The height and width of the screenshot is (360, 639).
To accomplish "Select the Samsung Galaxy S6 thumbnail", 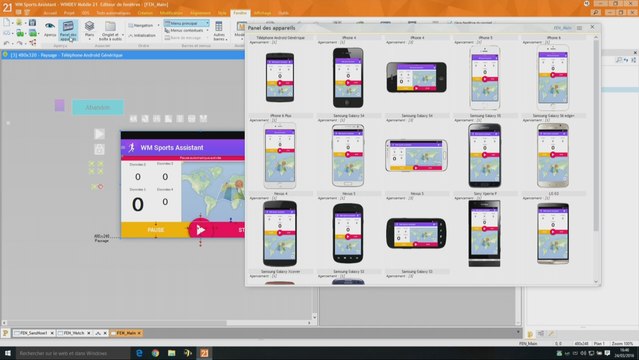I will coord(485,155).
